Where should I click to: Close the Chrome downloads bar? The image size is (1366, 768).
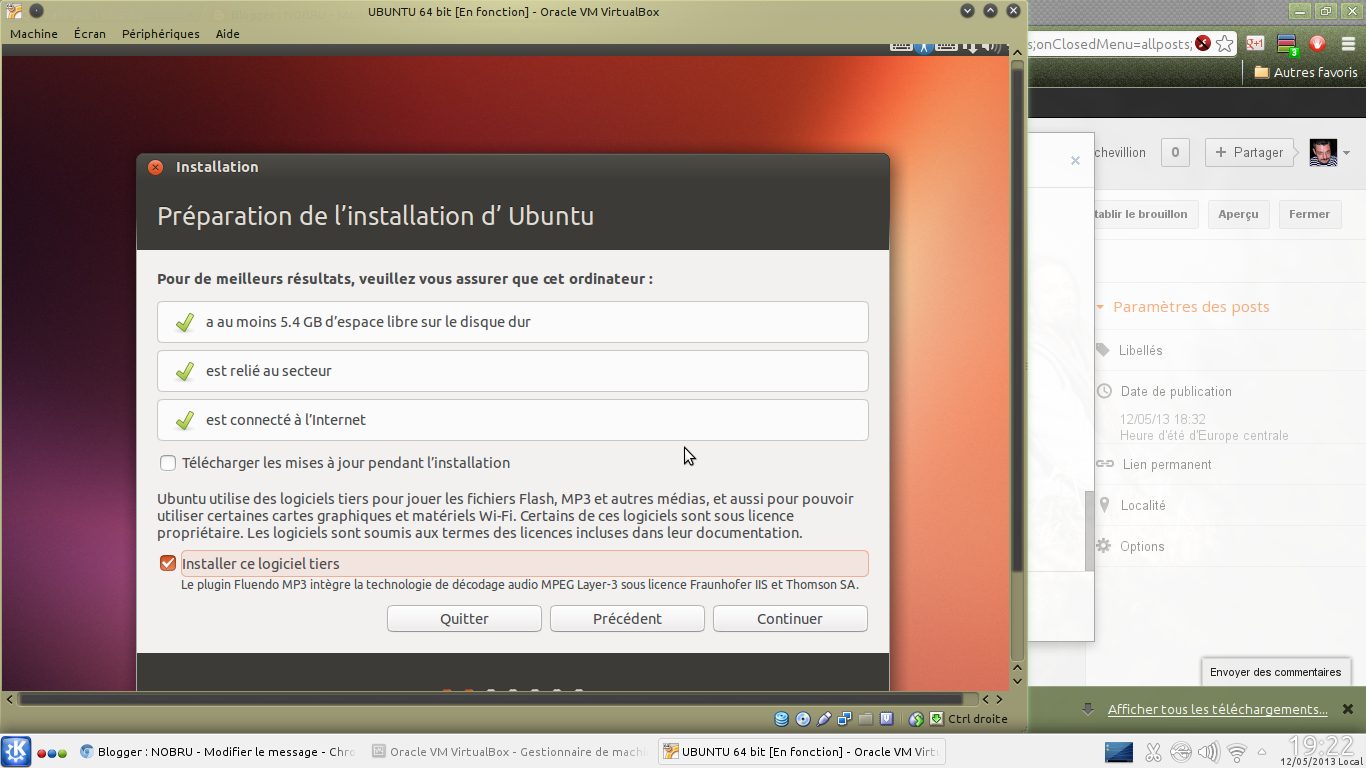tap(1349, 710)
